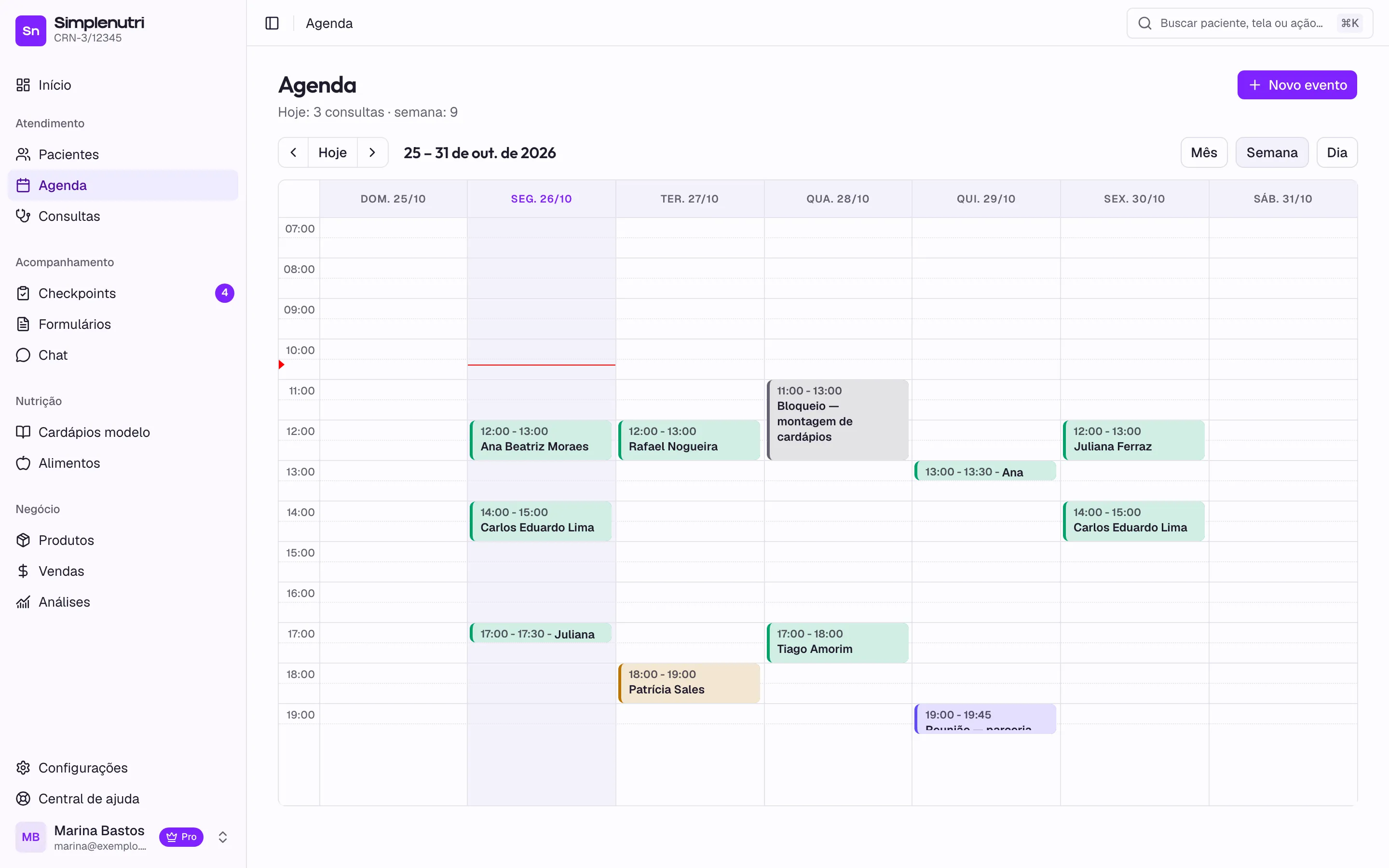Click the Checkpoints count badge 4
This screenshot has width=1389, height=868.
224,293
